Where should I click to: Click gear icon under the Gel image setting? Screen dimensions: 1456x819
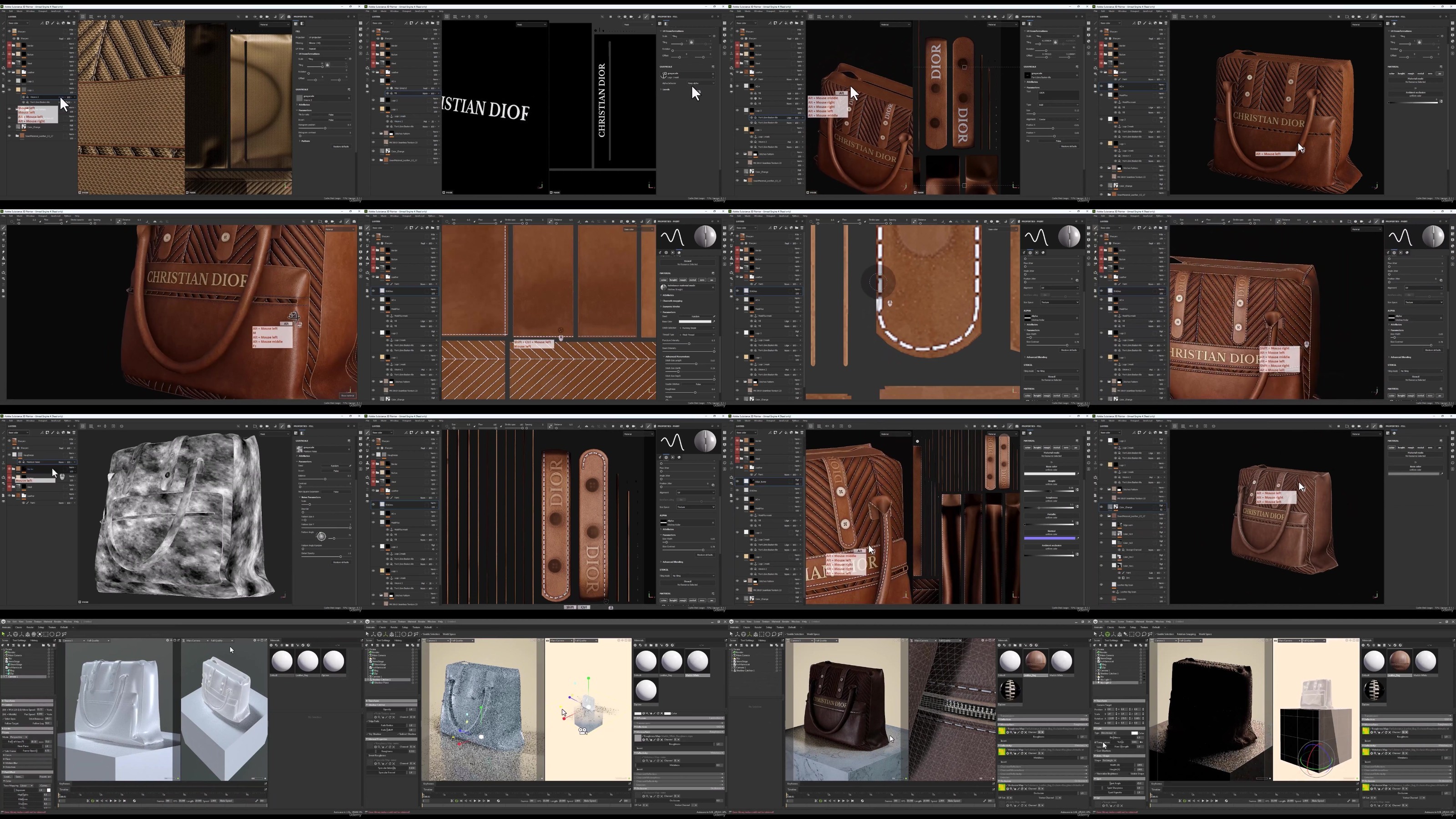pos(1104,806)
